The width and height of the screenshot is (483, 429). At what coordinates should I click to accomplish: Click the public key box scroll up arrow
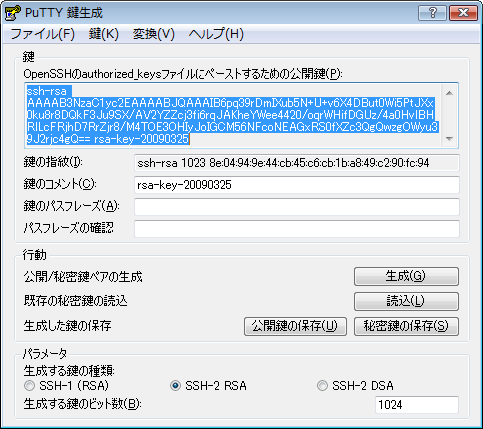point(449,93)
